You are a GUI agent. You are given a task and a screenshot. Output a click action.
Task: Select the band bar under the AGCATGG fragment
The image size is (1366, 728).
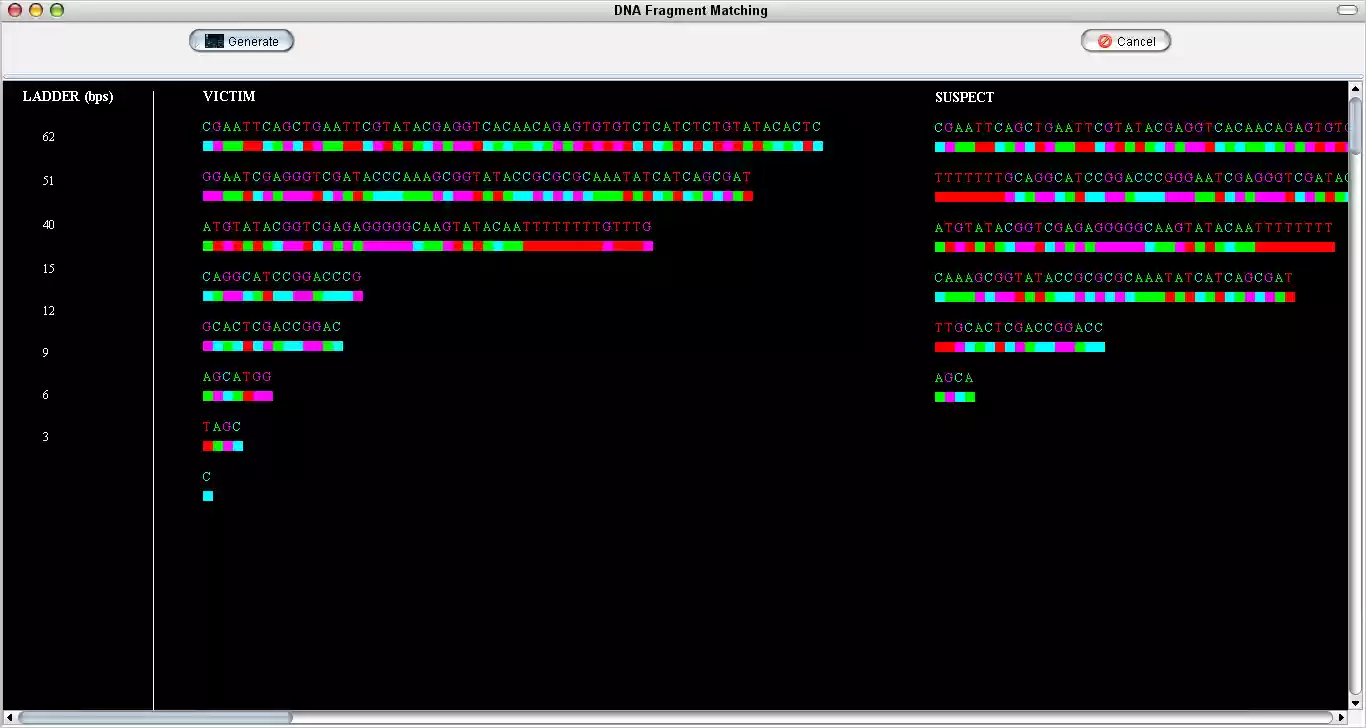click(x=237, y=396)
